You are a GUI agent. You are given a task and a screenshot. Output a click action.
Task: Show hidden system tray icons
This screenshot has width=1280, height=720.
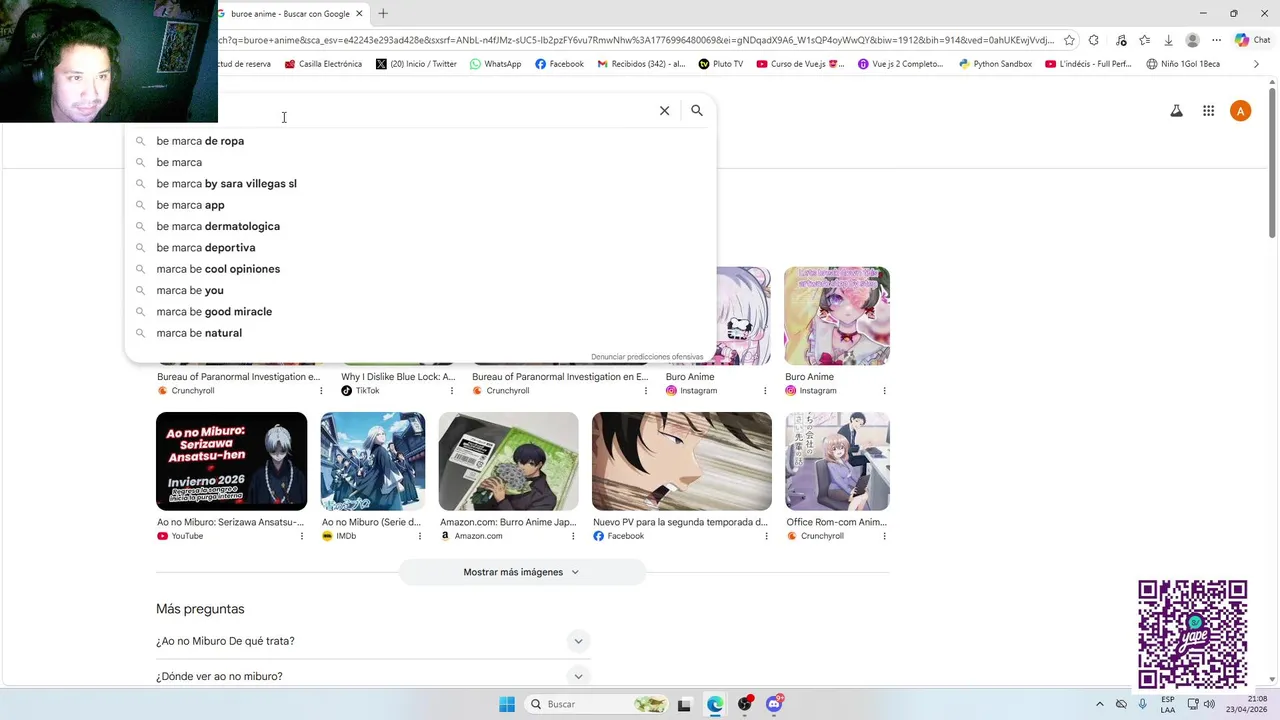[x=1100, y=704]
